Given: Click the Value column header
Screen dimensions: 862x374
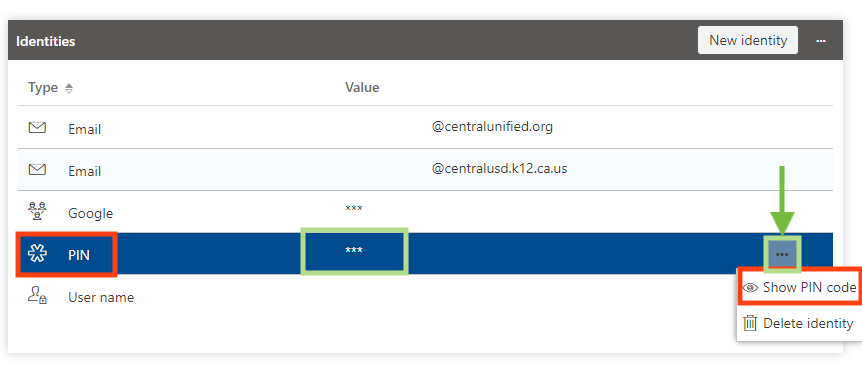Looking at the screenshot, I should tap(362, 87).
